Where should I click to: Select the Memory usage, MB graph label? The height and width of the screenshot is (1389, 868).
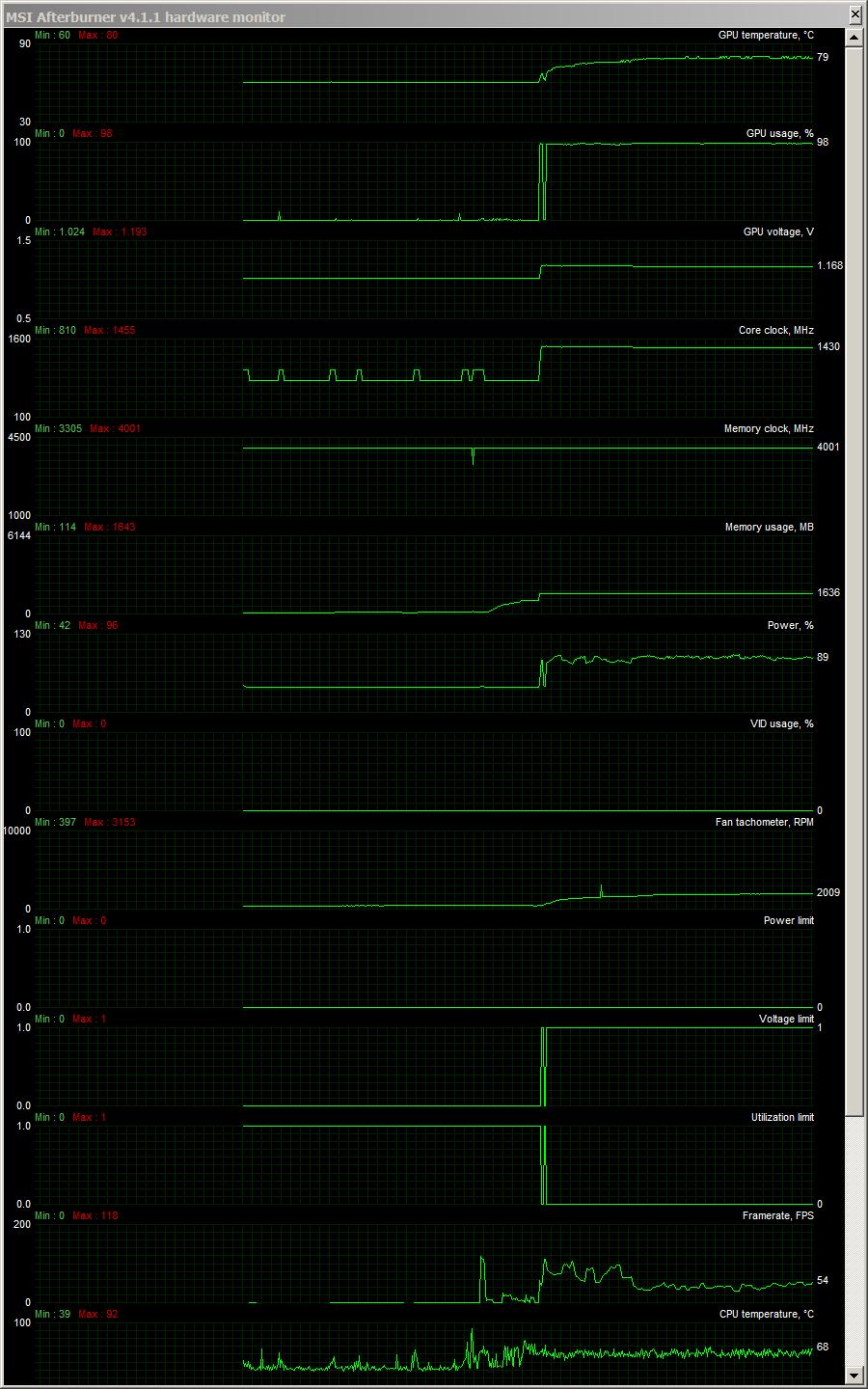(x=769, y=527)
